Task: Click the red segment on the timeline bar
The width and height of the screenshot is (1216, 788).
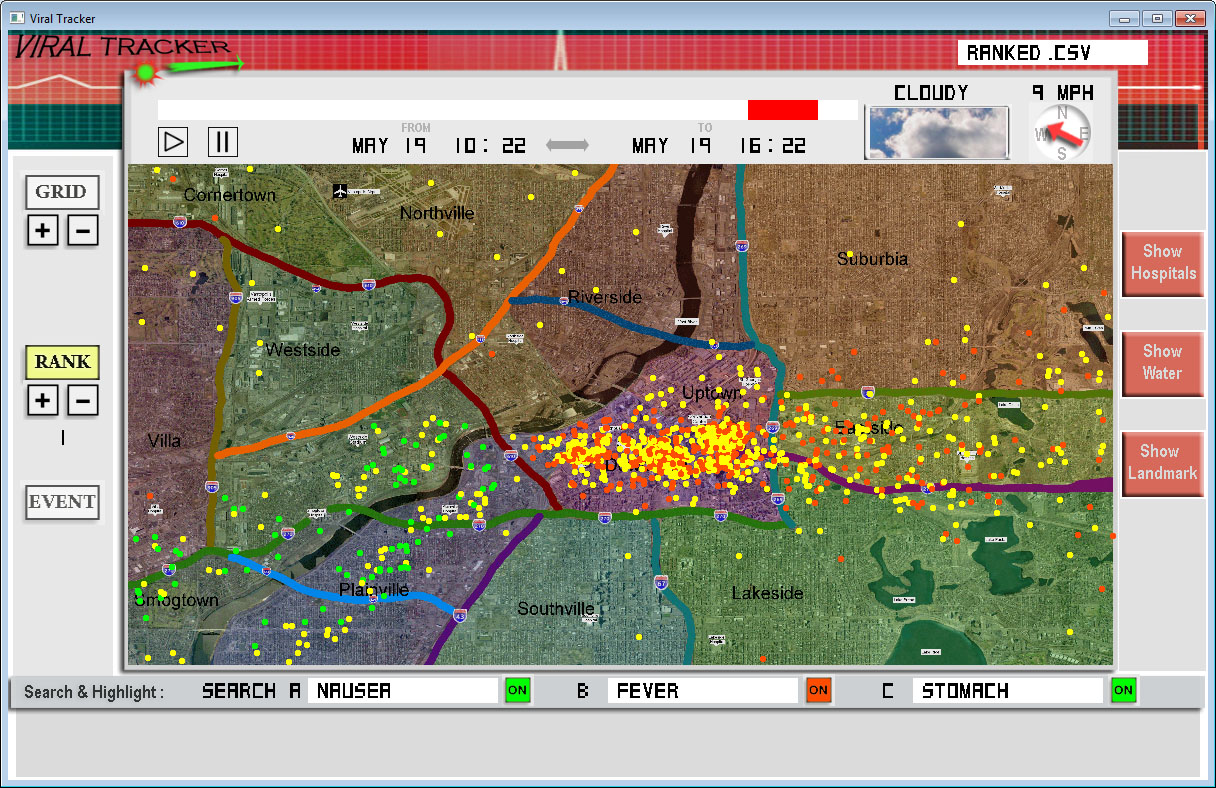Action: (x=783, y=110)
